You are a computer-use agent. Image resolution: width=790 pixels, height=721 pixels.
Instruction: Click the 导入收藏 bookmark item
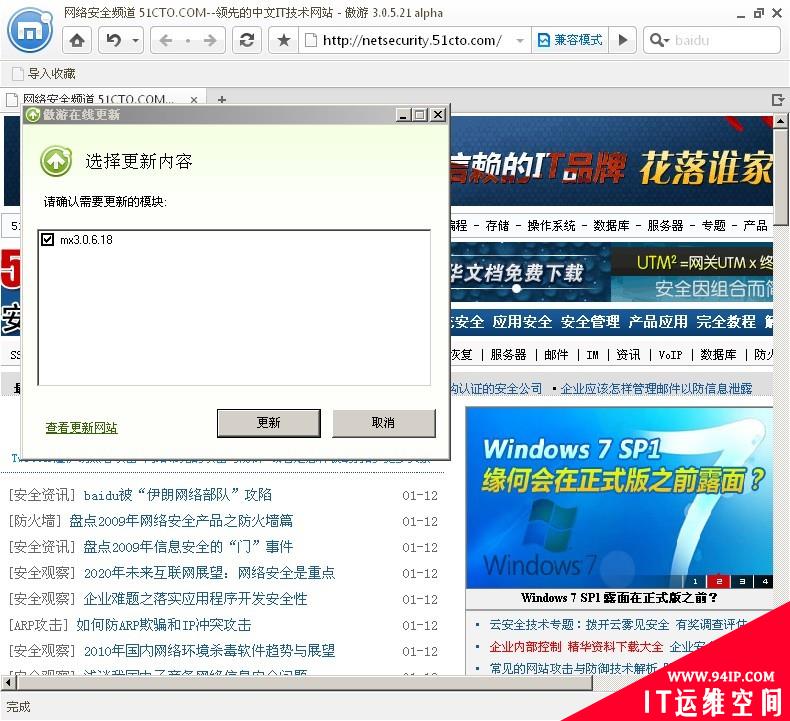[x=44, y=74]
